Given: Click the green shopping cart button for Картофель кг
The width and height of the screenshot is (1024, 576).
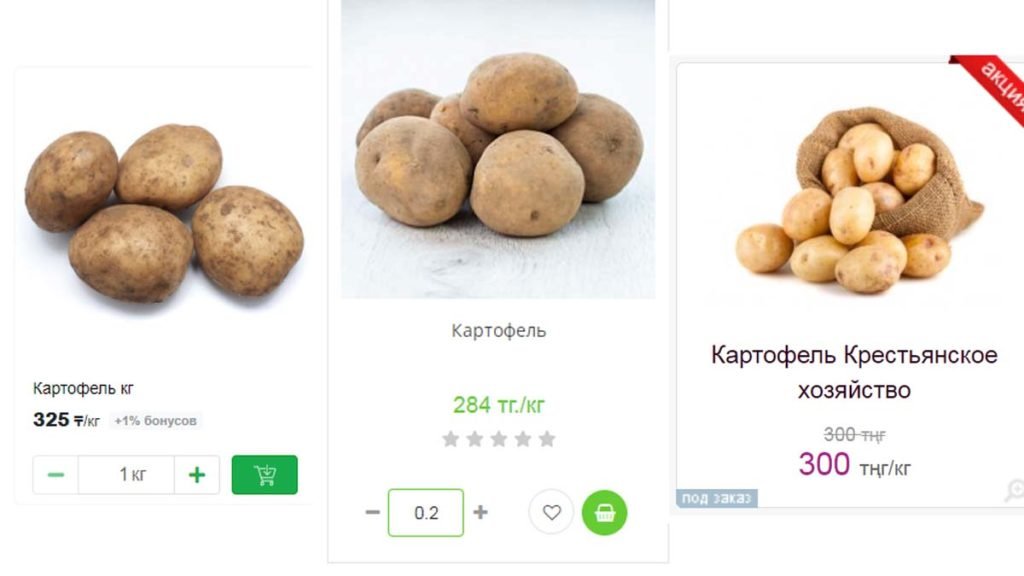Looking at the screenshot, I should [264, 475].
